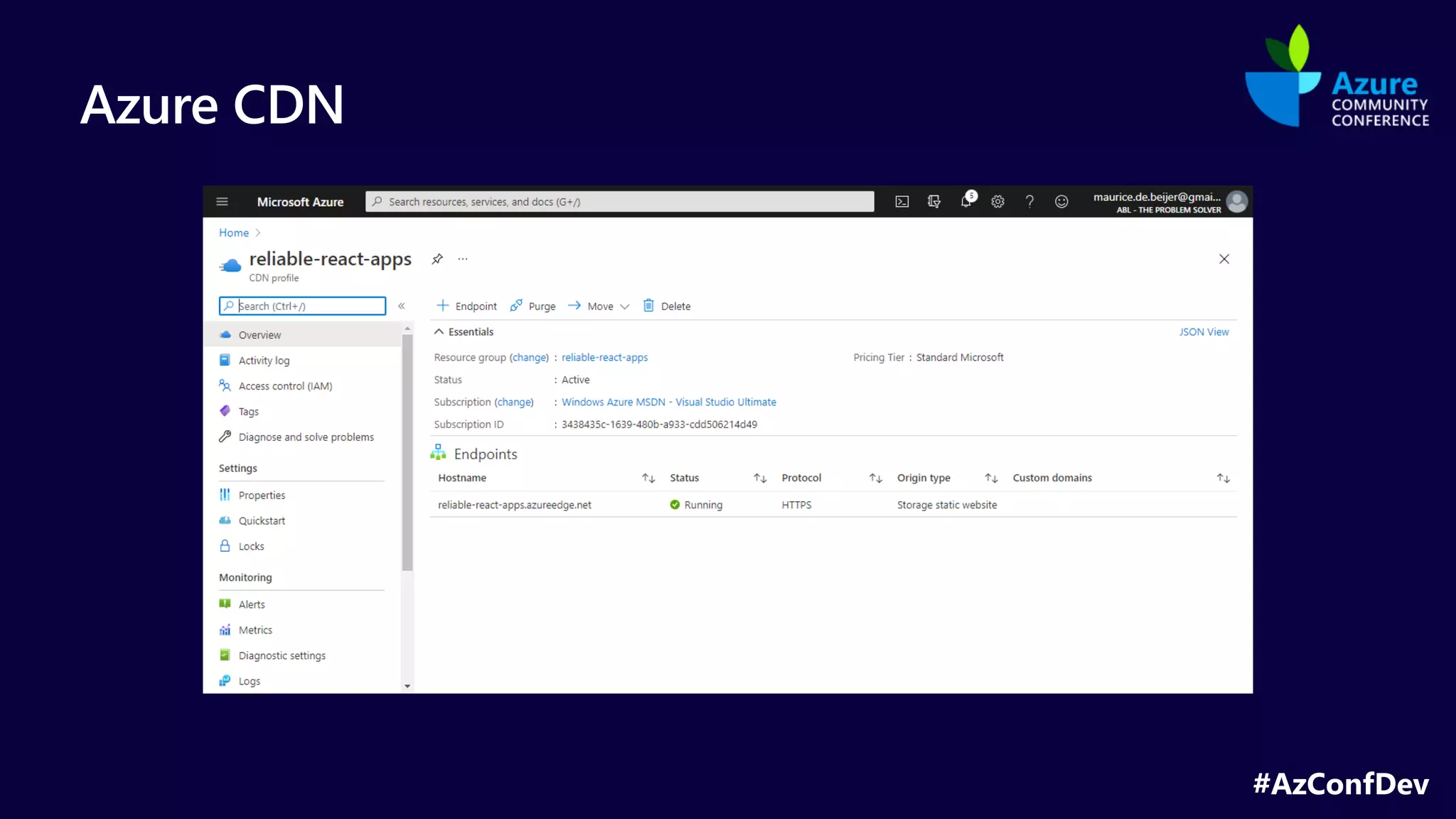Viewport: 1456px width, 819px height.
Task: Click the Running status cell
Action: click(696, 505)
